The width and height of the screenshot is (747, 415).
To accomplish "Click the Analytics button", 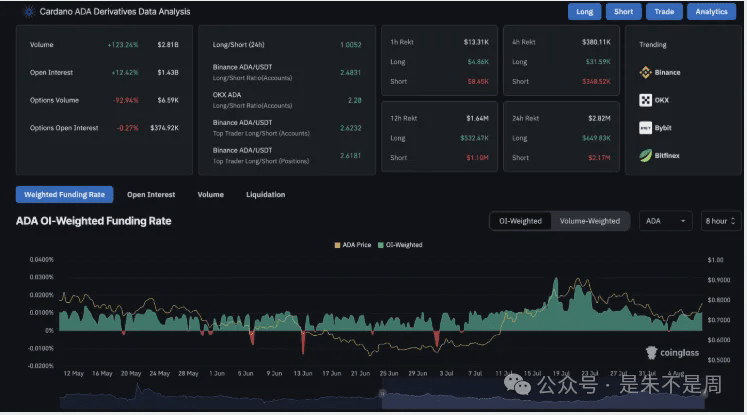I will pyautogui.click(x=711, y=12).
